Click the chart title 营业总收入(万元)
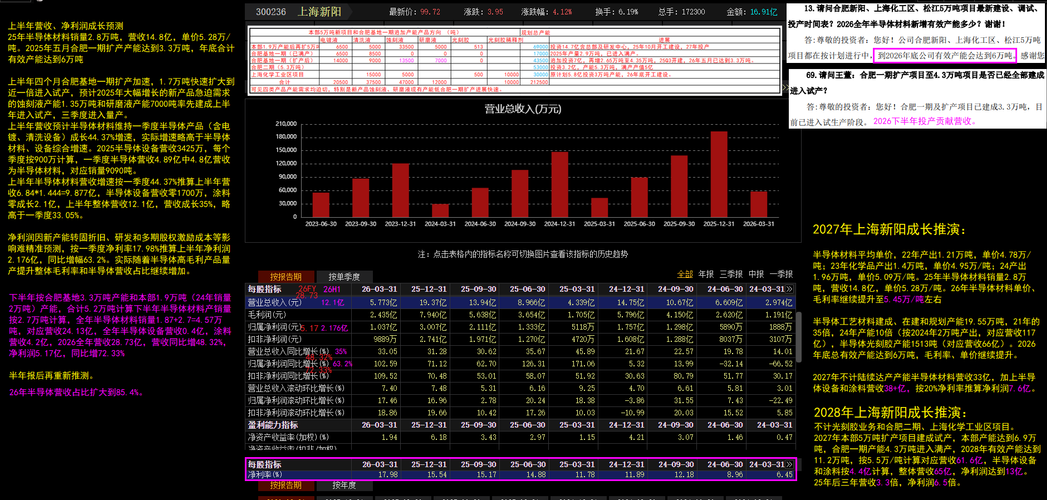This screenshot has height=500, width=1047. (523, 109)
